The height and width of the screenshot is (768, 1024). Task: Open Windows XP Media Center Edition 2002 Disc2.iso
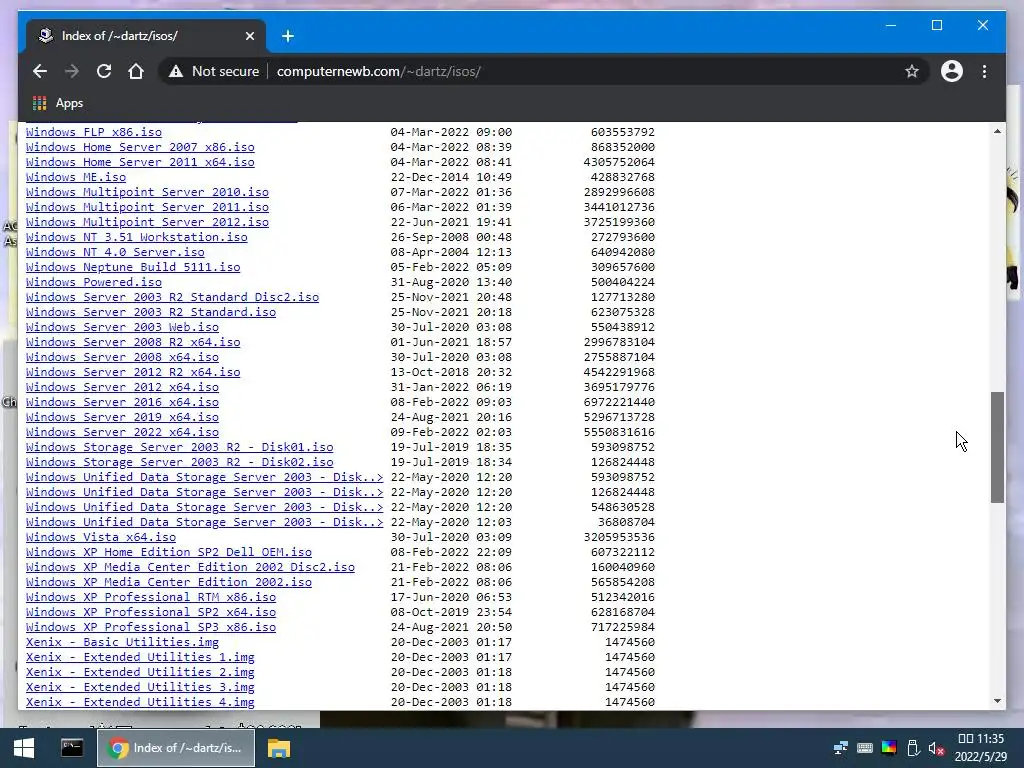190,568
